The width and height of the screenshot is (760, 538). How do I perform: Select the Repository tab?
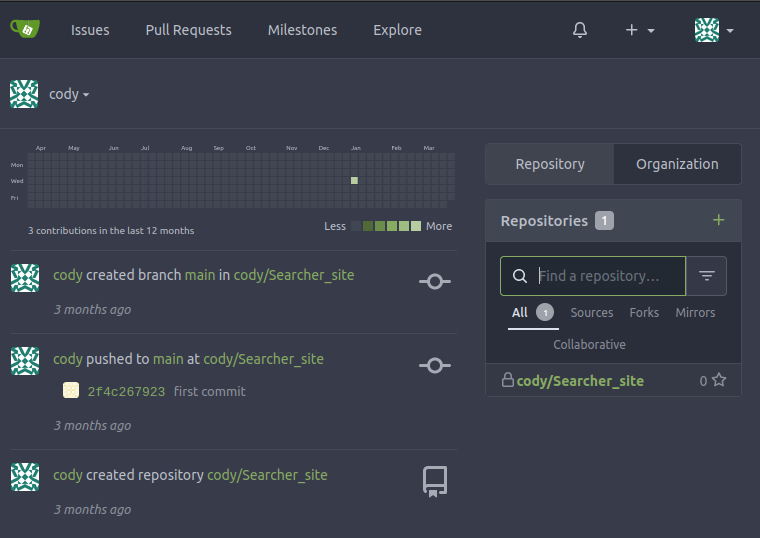pyautogui.click(x=549, y=164)
